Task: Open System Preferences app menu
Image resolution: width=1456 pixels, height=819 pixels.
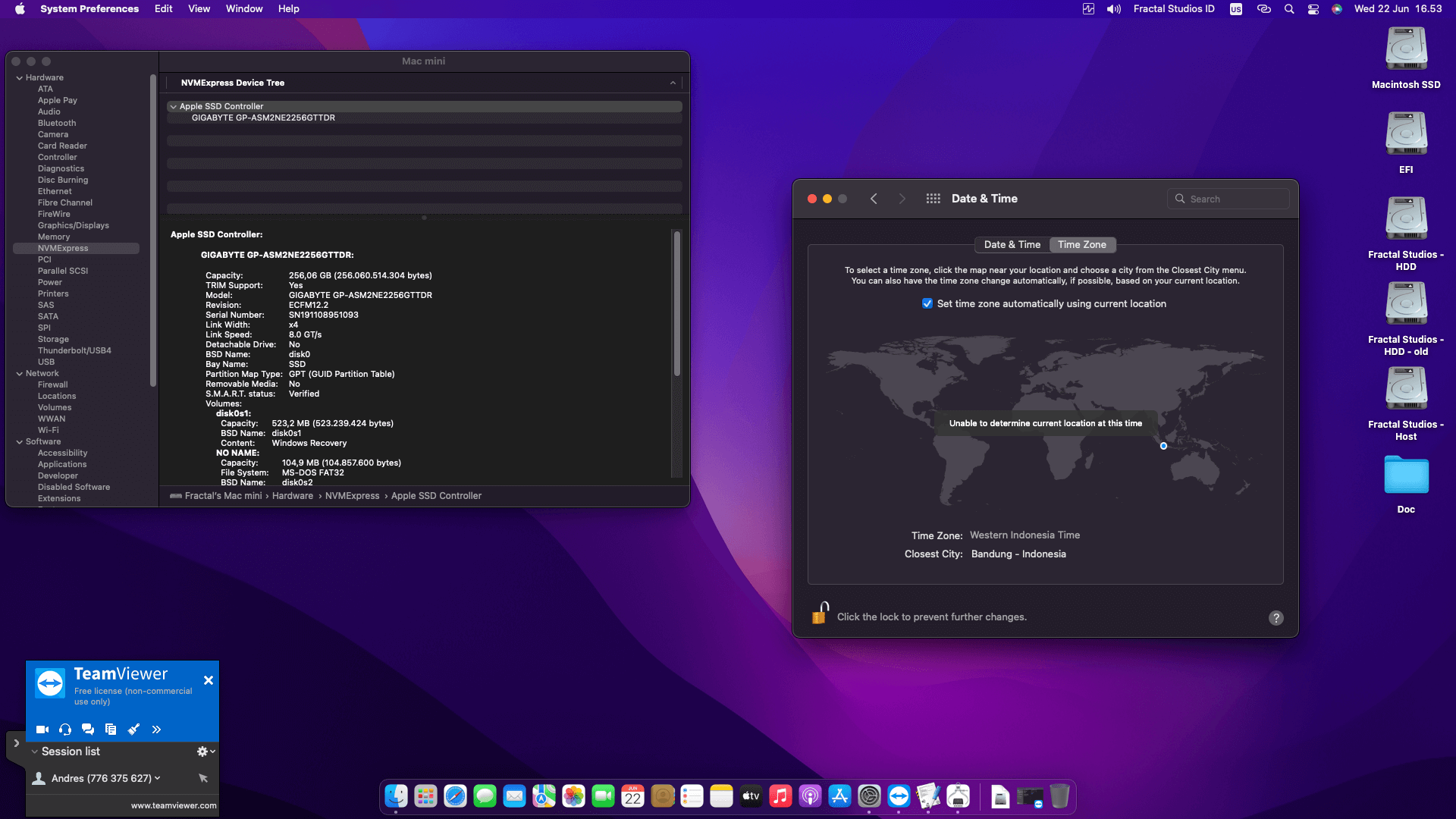Action: (89, 9)
